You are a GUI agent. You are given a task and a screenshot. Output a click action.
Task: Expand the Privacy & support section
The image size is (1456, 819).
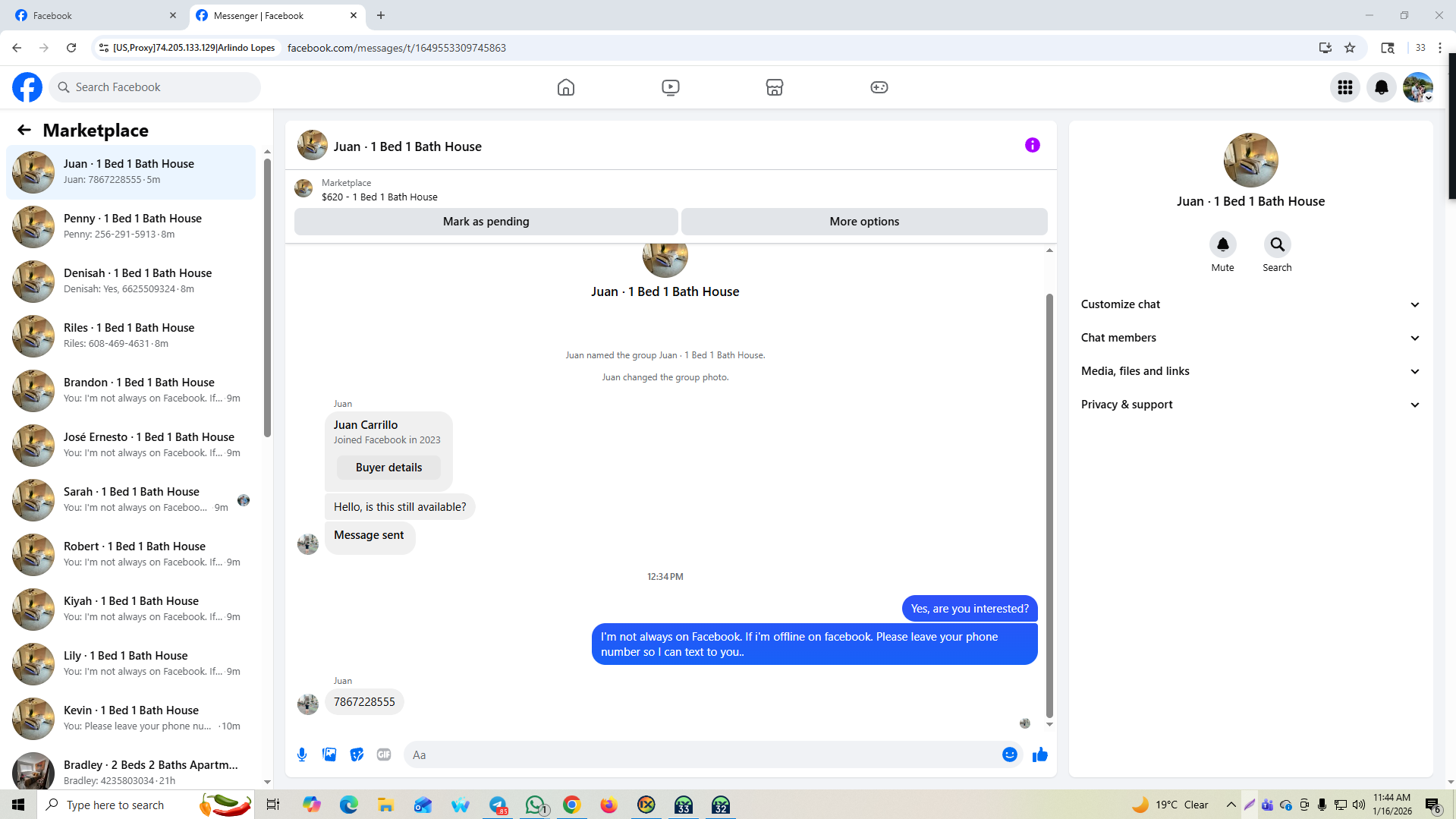pos(1250,405)
